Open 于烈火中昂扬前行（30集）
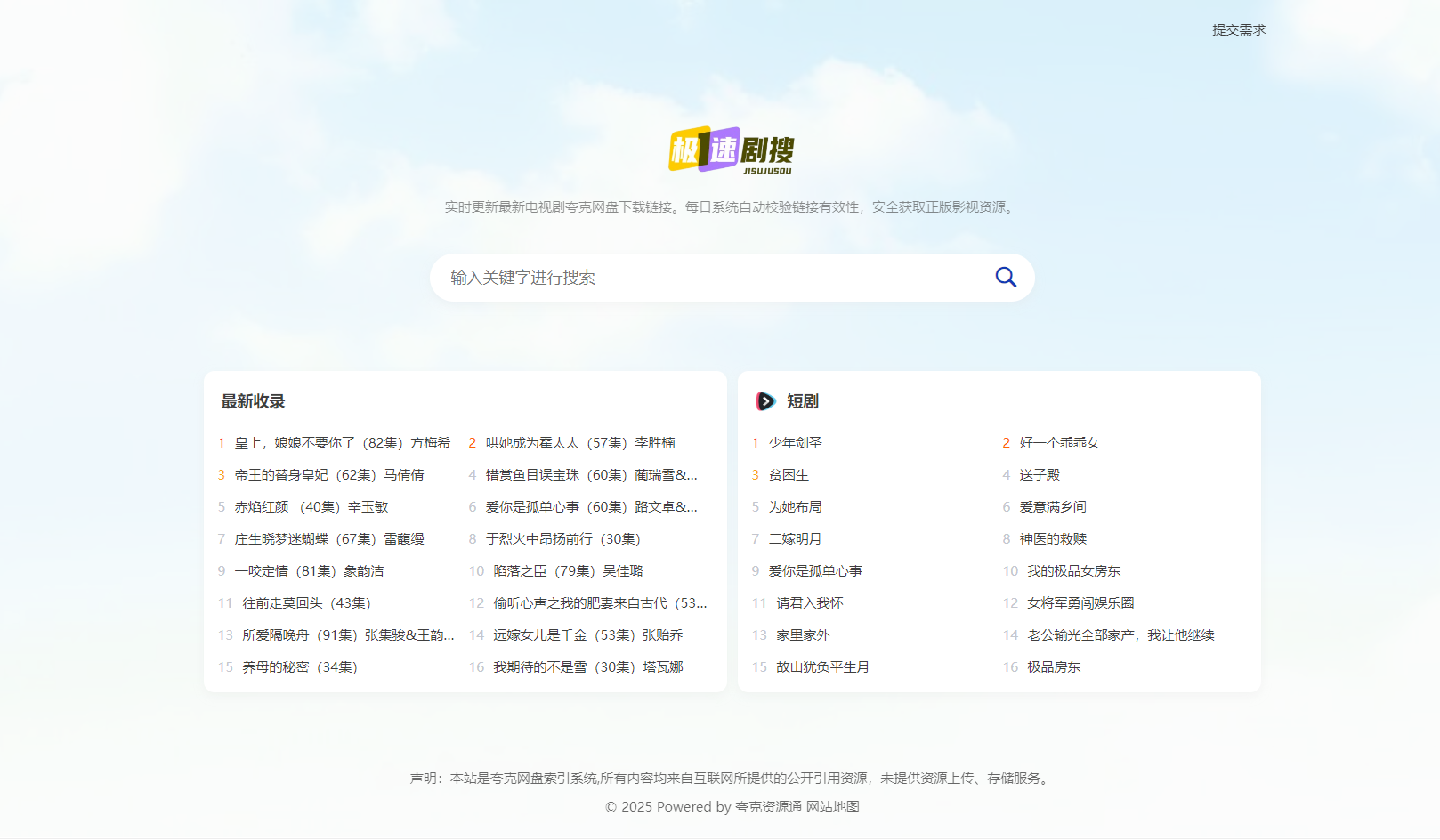 point(563,539)
